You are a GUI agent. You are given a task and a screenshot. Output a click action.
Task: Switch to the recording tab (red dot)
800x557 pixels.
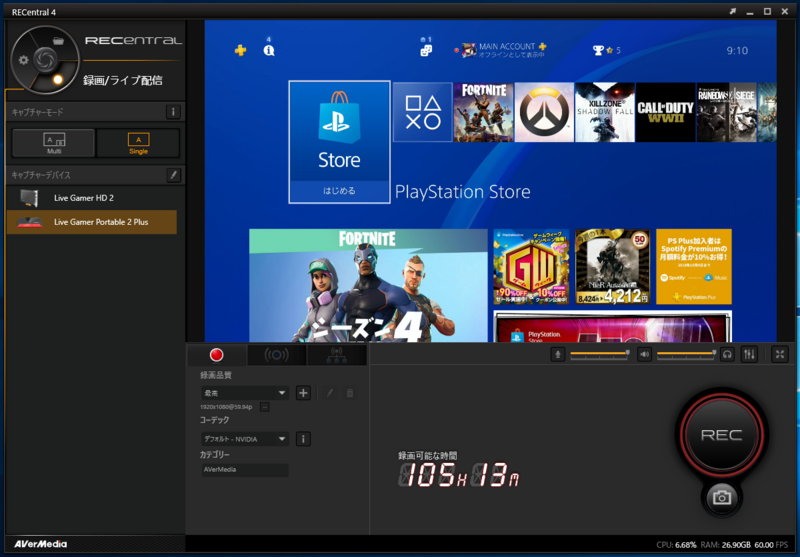(217, 355)
